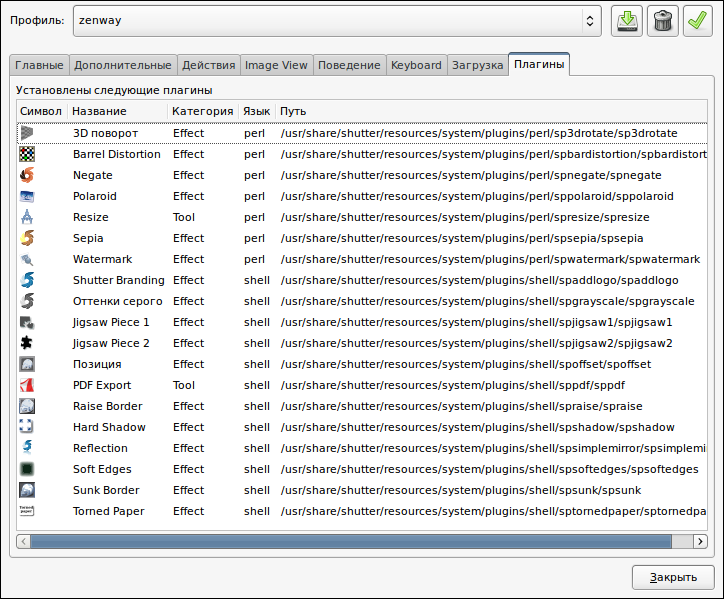Click the Soft Edges name
Image resolution: width=724 pixels, height=599 pixels.
point(102,469)
